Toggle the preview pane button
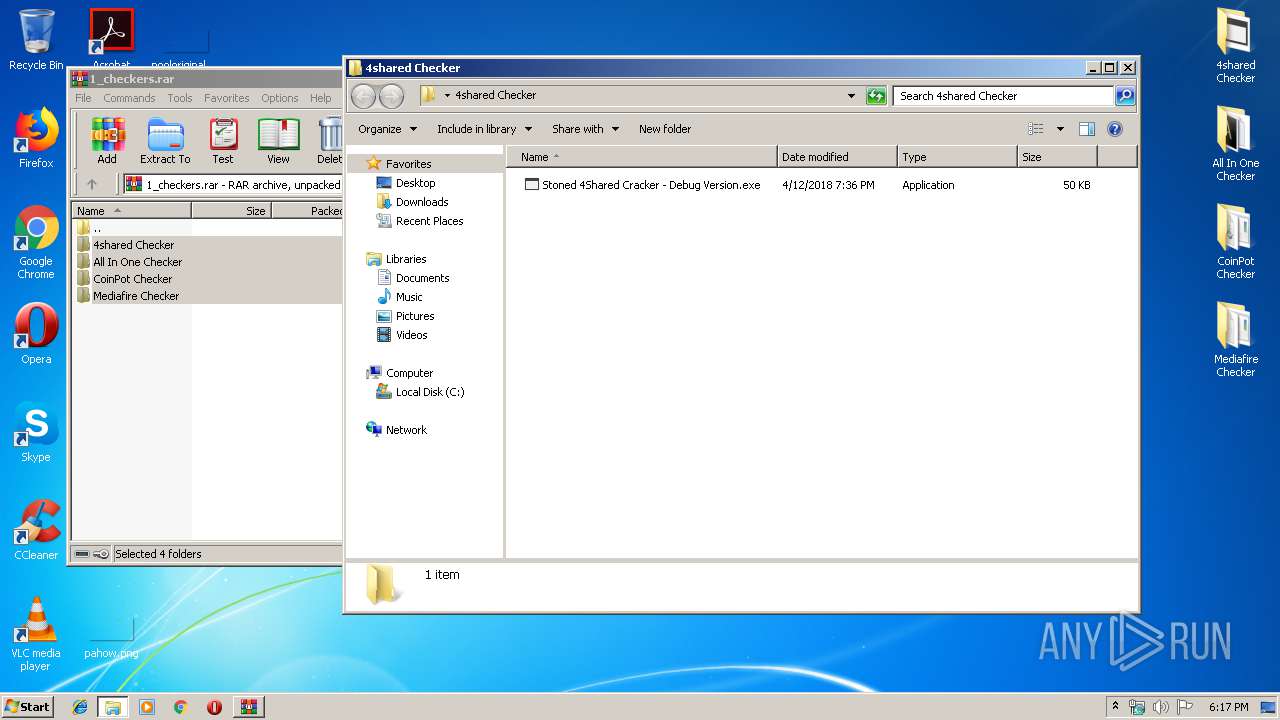This screenshot has height=720, width=1280. pos(1087,129)
